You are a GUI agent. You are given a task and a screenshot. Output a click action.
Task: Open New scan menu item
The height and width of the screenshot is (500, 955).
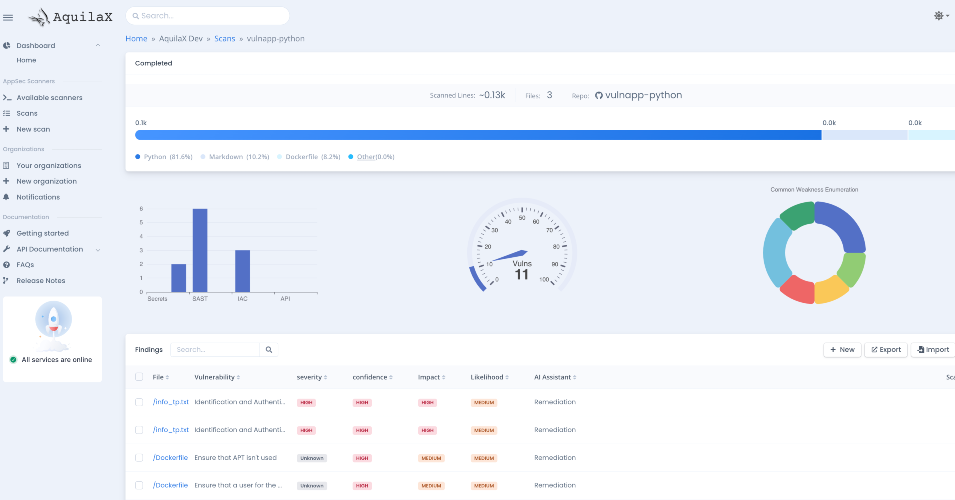[33, 129]
